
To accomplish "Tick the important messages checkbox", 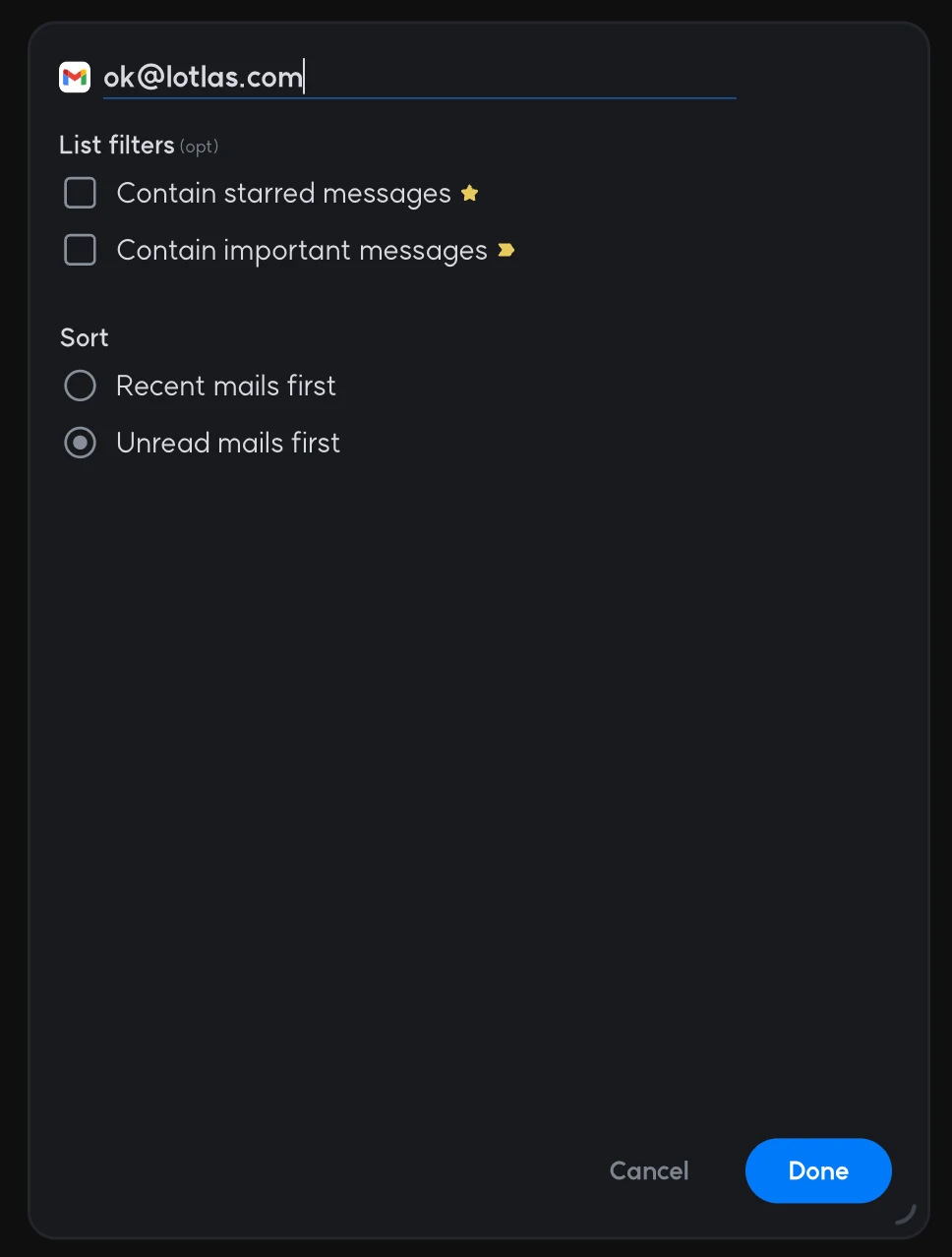I will coord(81,250).
